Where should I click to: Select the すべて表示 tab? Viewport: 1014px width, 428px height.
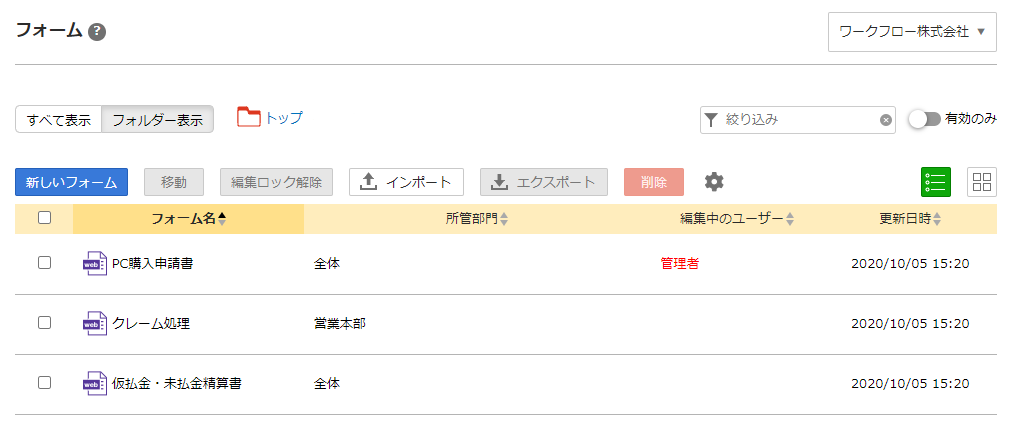click(x=59, y=120)
